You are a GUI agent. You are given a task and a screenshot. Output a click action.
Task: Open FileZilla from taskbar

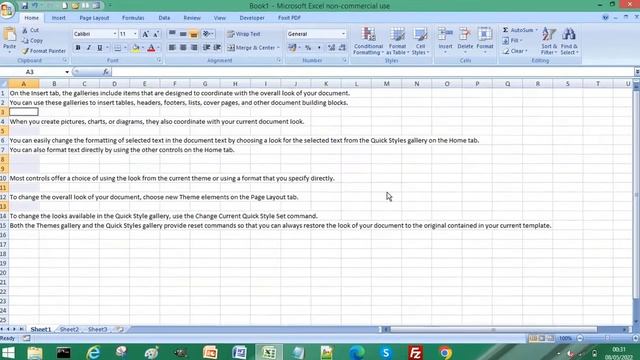tap(415, 352)
